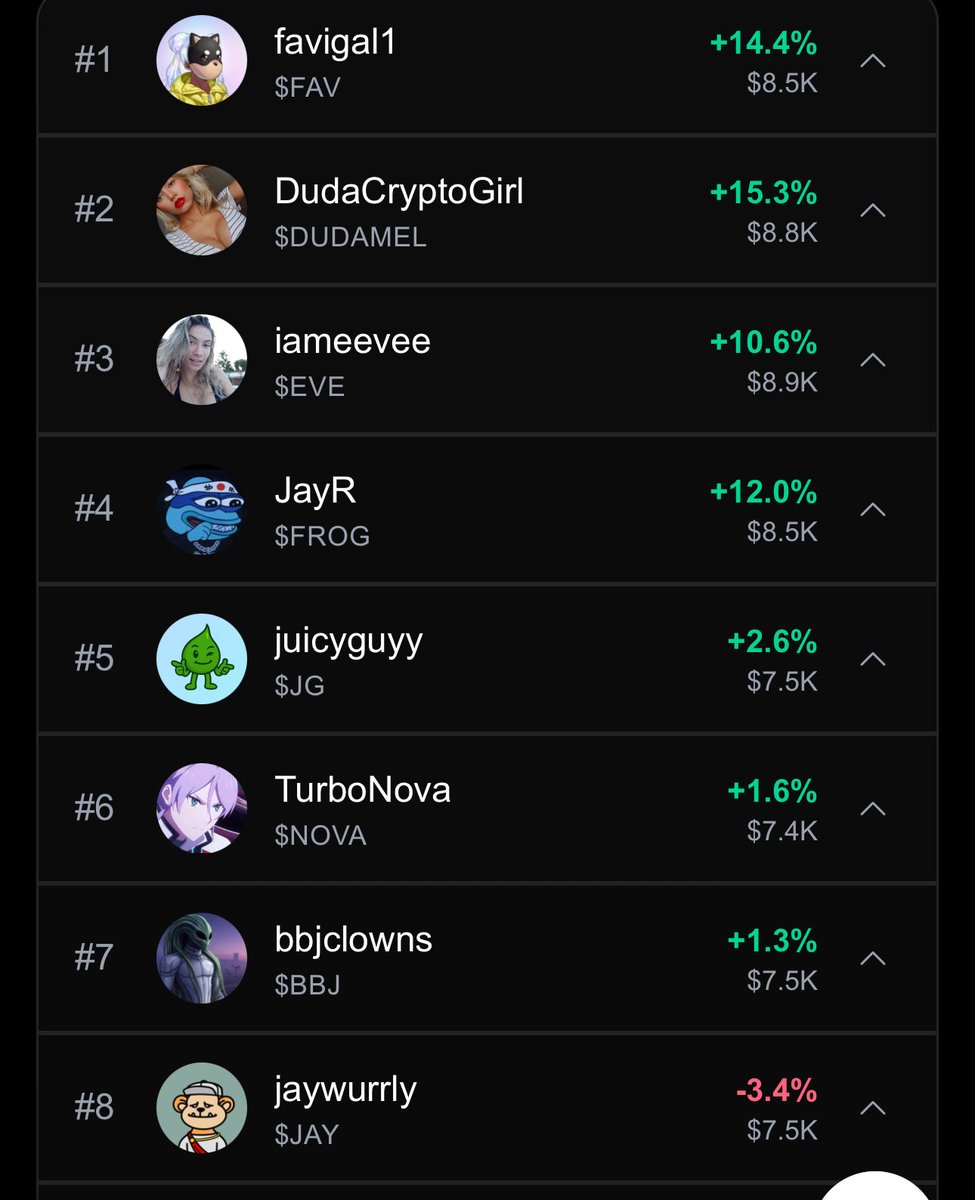Collapse the favigal1 row chevron

coord(872,61)
